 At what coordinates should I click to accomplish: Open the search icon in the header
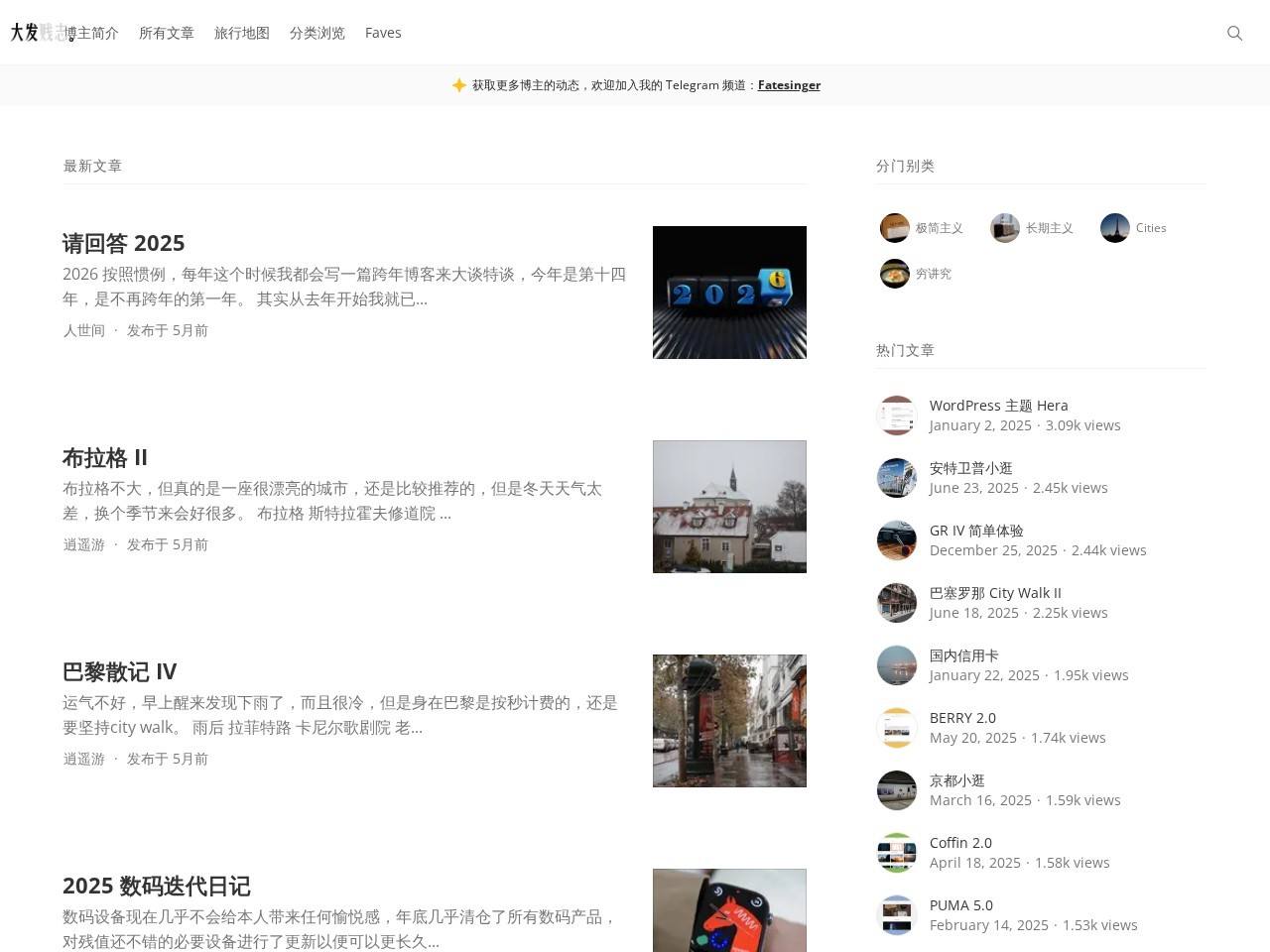(1234, 33)
